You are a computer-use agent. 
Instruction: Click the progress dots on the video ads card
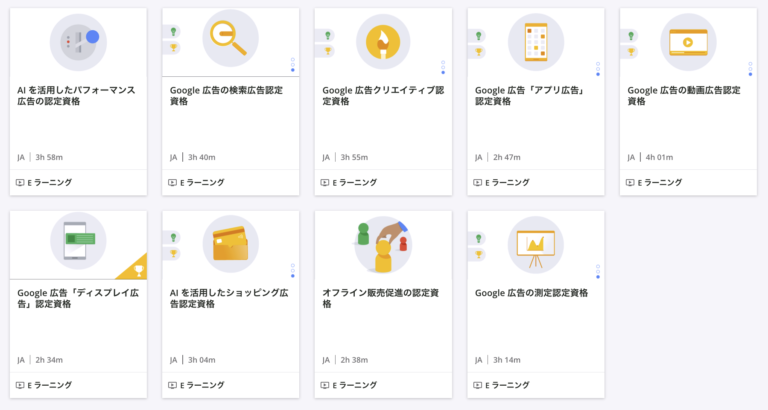(750, 67)
